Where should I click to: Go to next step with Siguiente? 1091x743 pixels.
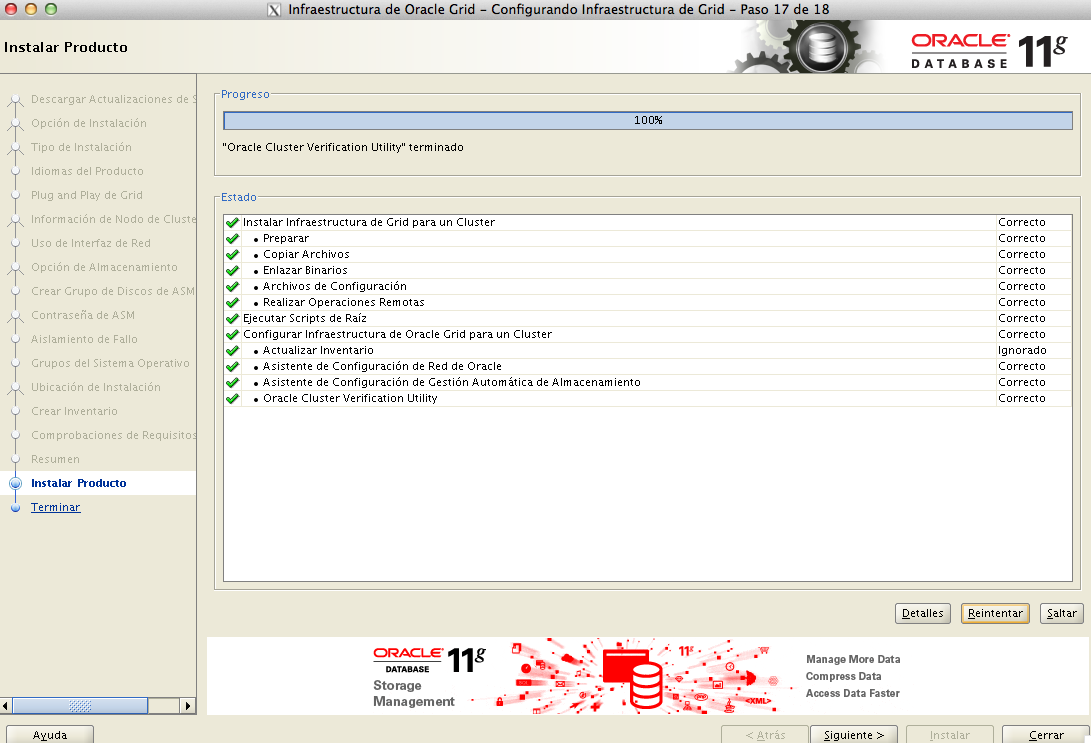853,735
